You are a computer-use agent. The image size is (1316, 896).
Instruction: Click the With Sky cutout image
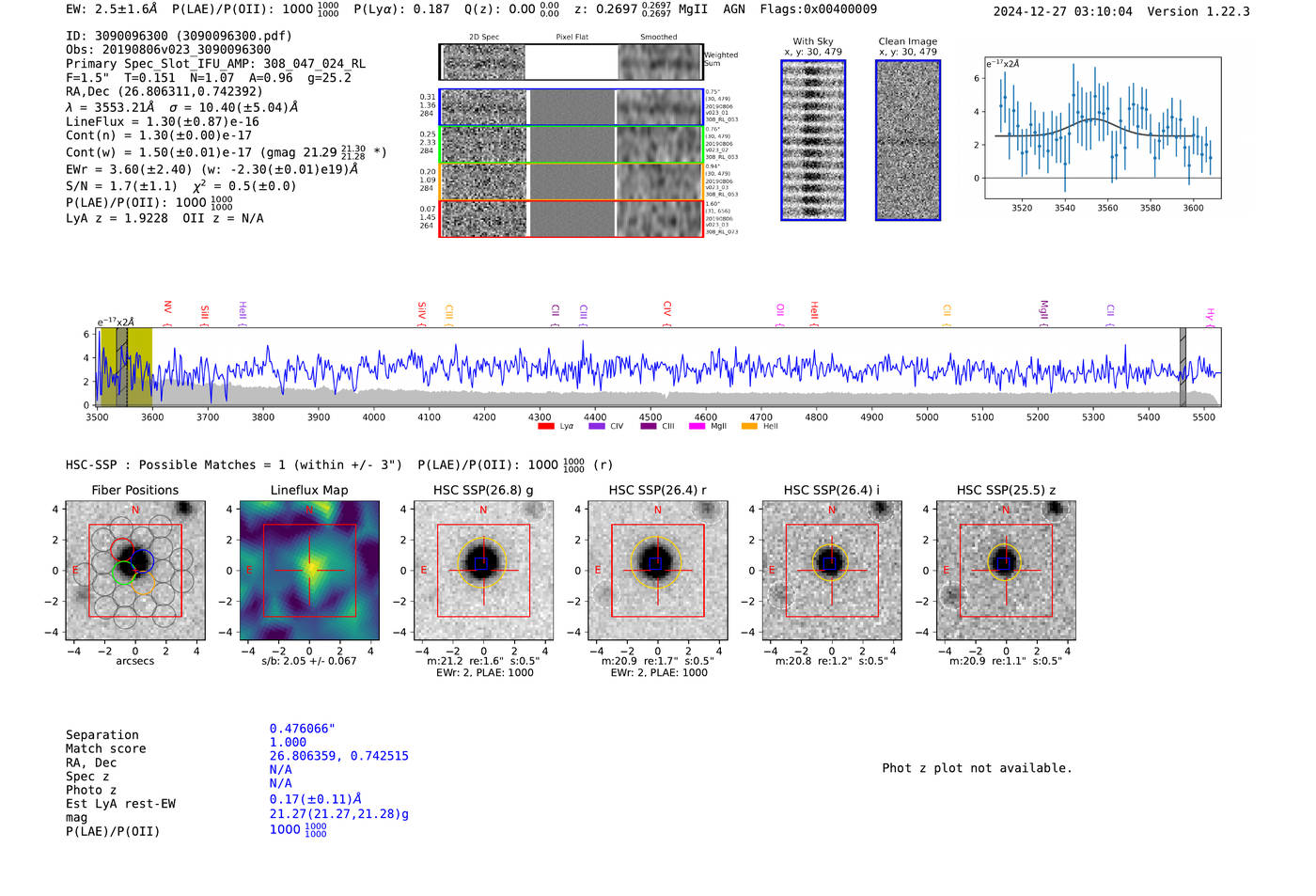pos(813,140)
